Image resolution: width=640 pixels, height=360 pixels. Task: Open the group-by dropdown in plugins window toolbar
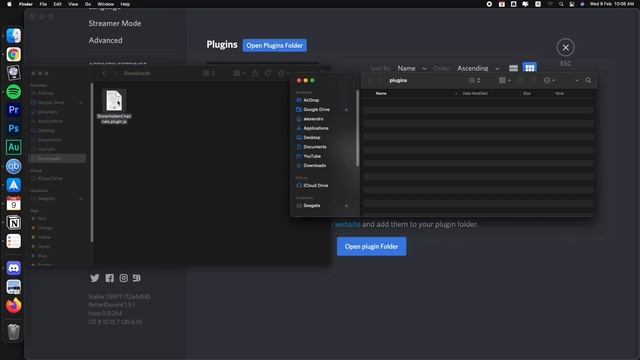[x=505, y=80]
